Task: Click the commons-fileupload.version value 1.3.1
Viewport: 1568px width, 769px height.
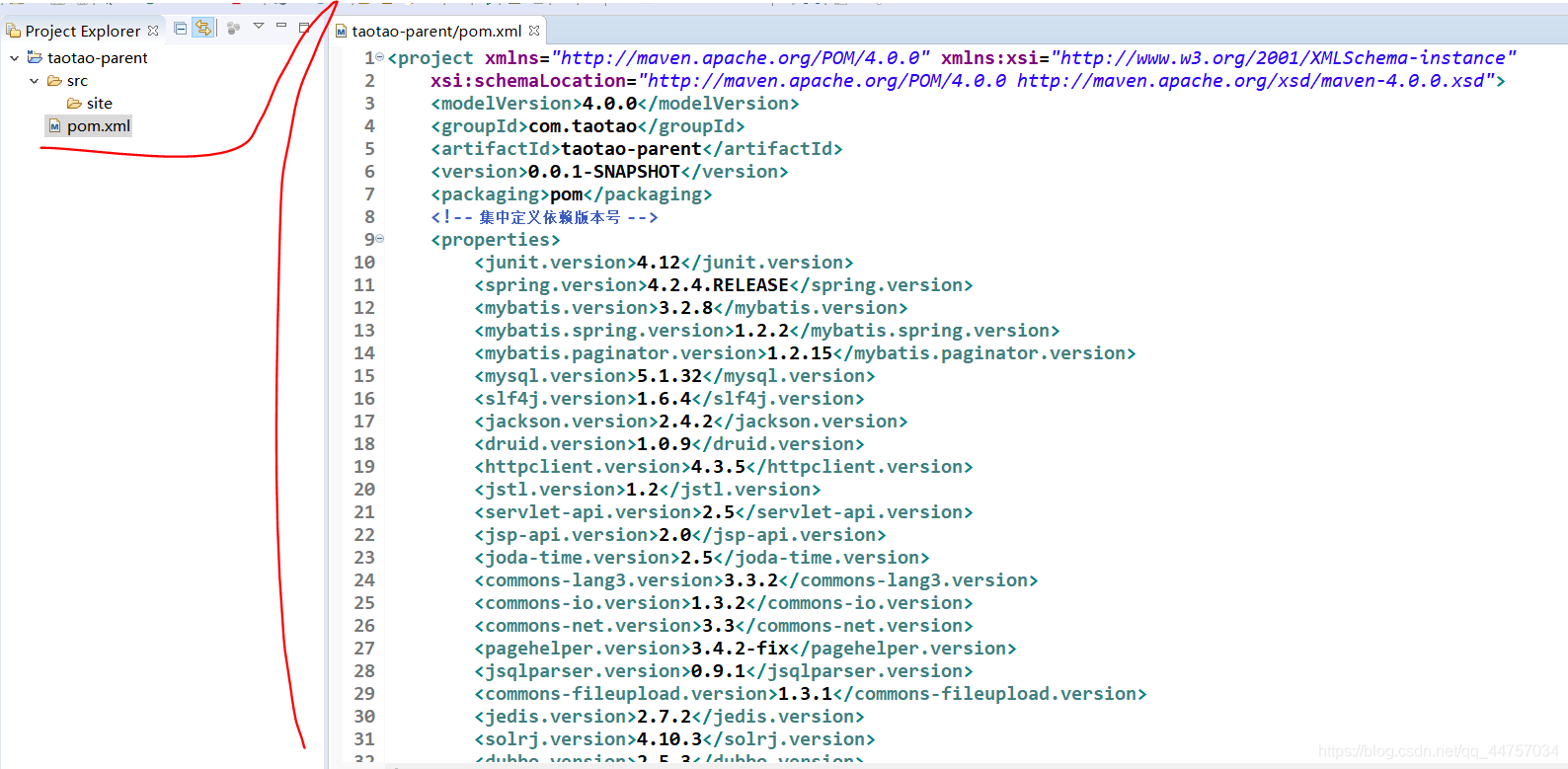Action: pos(805,694)
